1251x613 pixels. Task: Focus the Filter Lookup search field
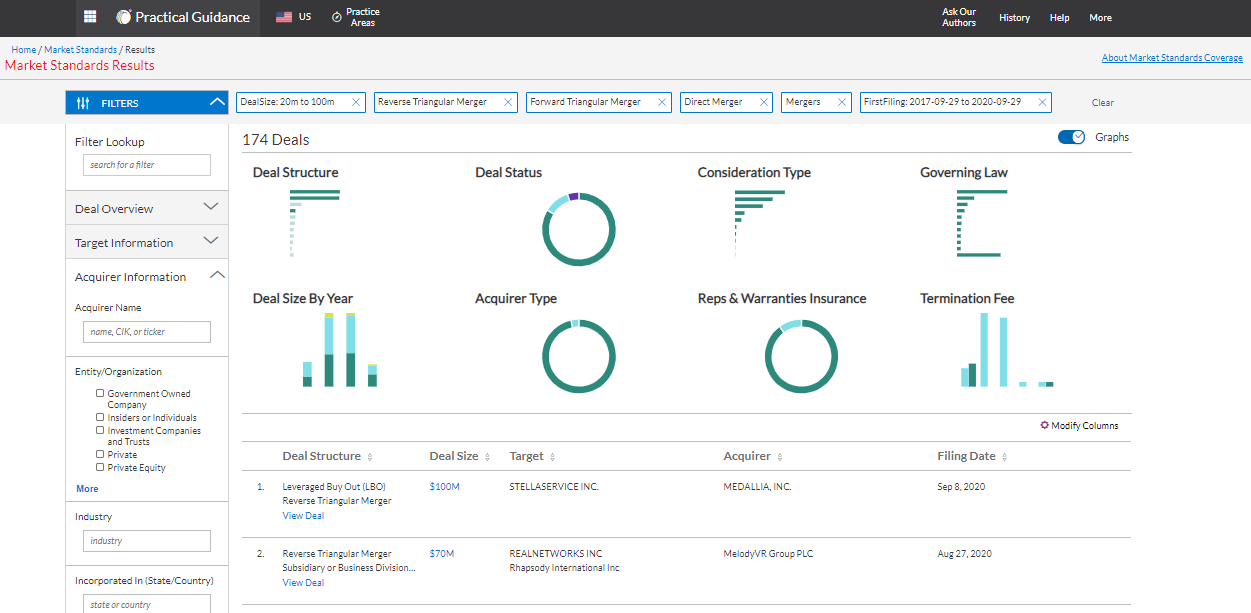[147, 165]
